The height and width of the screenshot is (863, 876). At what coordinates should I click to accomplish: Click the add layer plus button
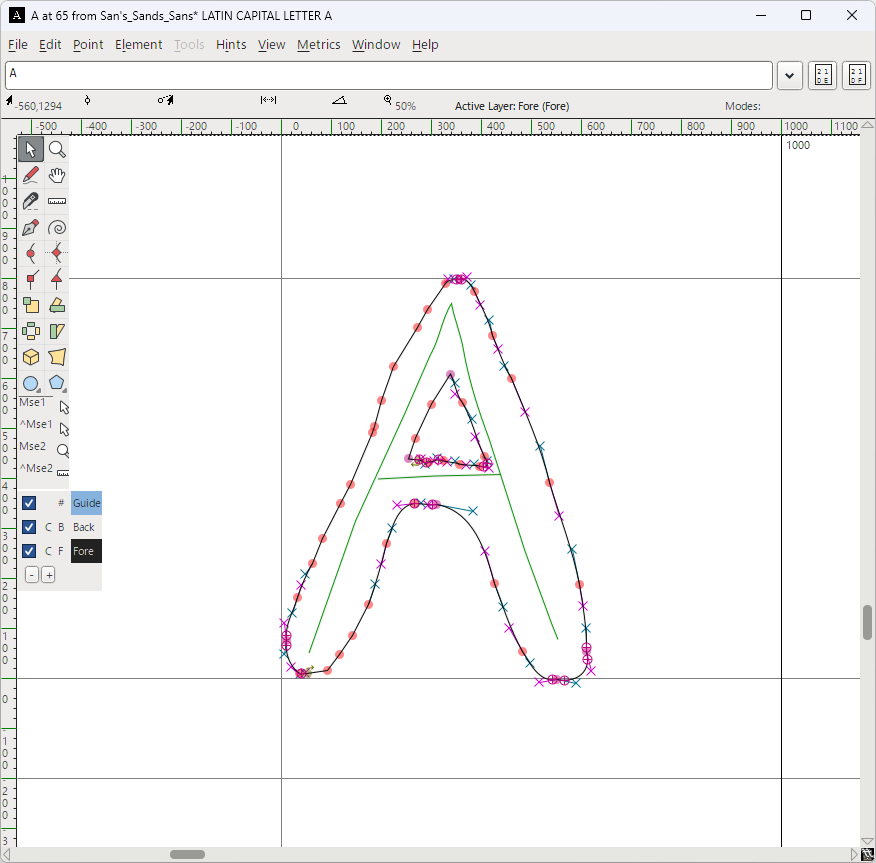click(x=48, y=575)
